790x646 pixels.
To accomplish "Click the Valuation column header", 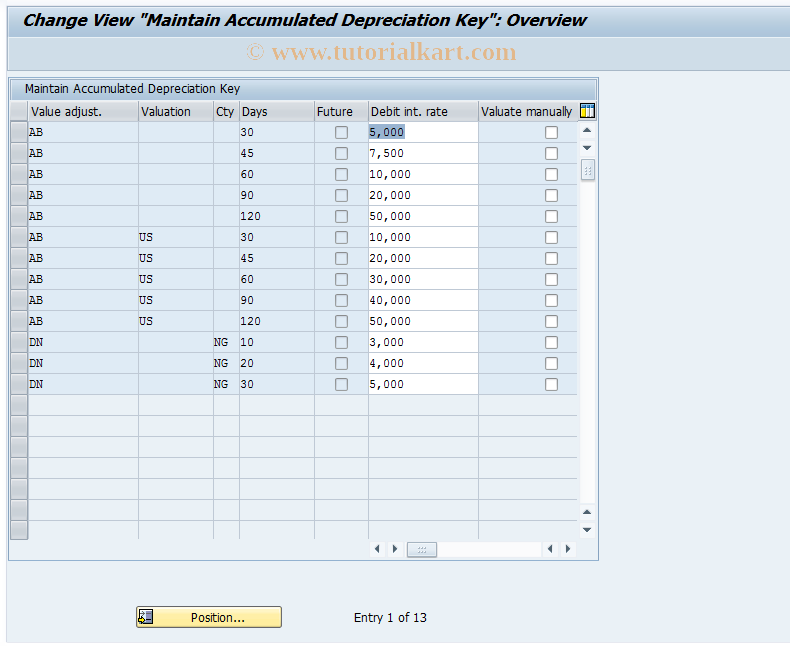I will pyautogui.click(x=176, y=111).
